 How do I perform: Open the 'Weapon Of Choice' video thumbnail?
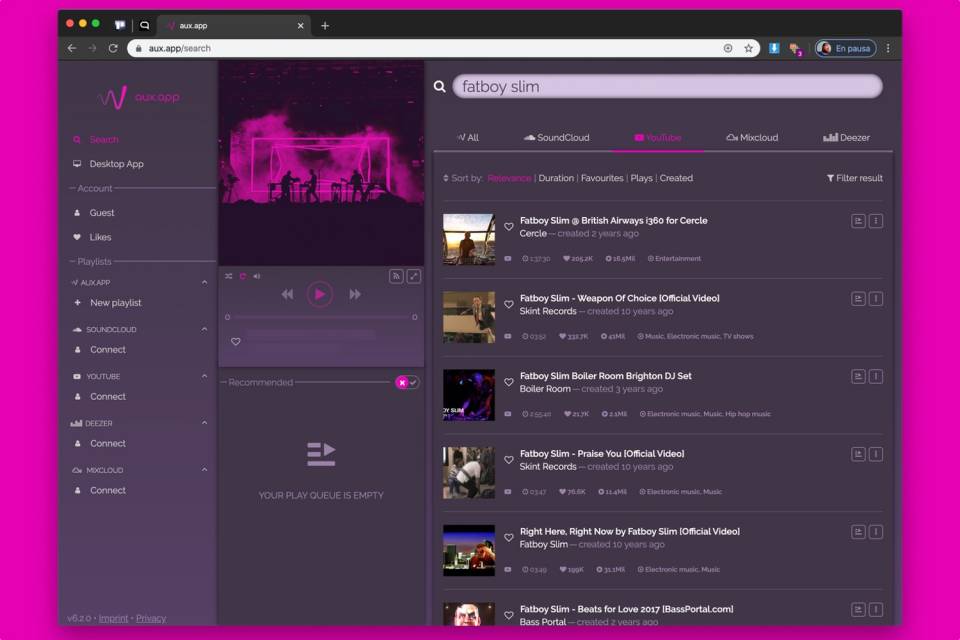469,317
